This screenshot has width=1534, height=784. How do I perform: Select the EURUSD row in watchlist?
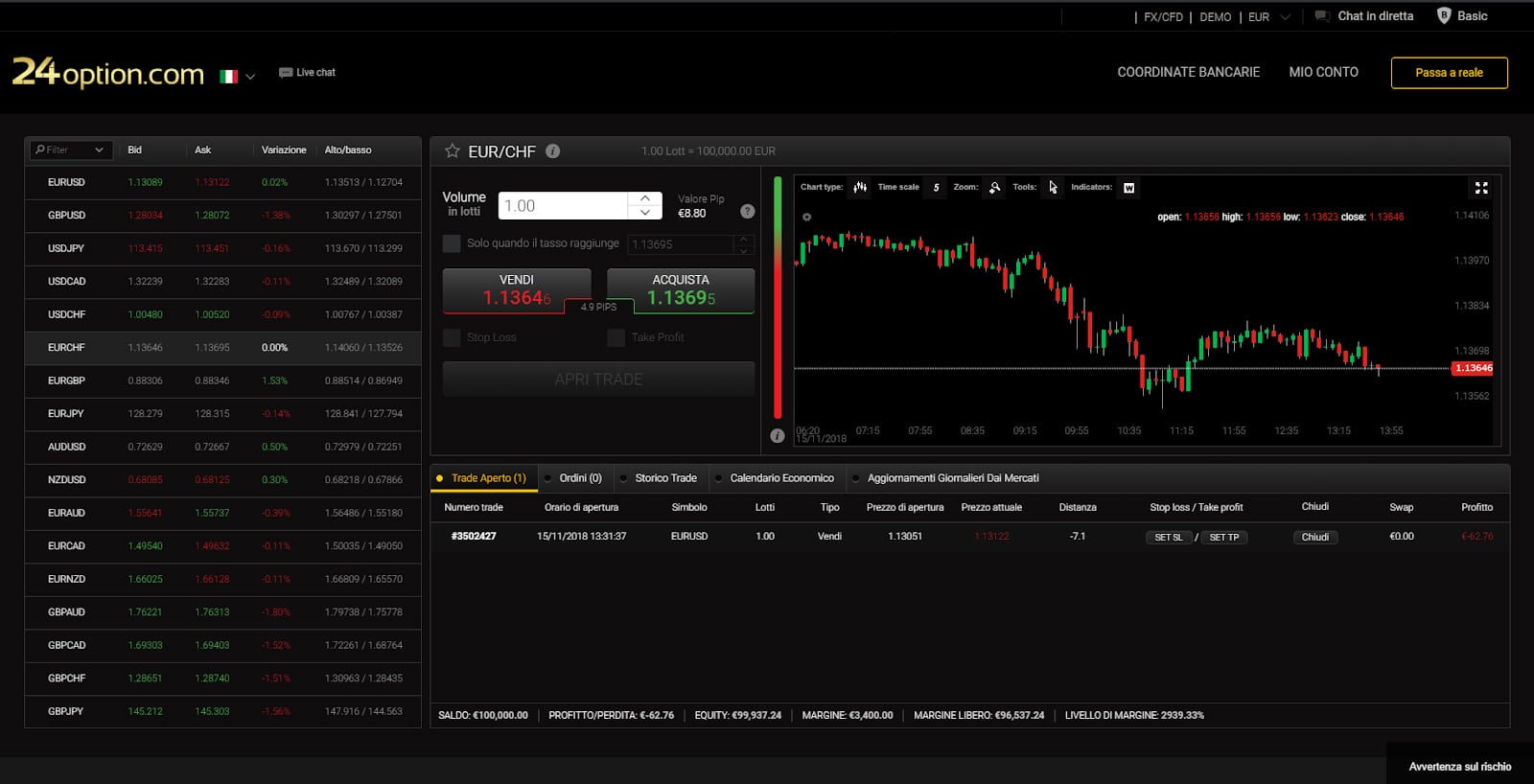222,182
